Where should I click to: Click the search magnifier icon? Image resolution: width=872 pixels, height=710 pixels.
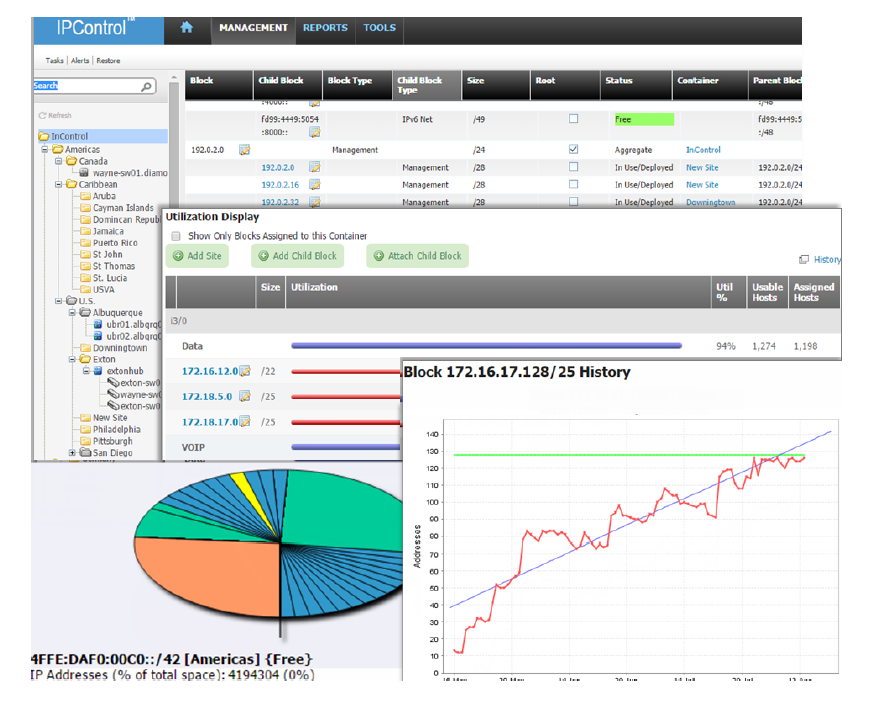[x=147, y=87]
